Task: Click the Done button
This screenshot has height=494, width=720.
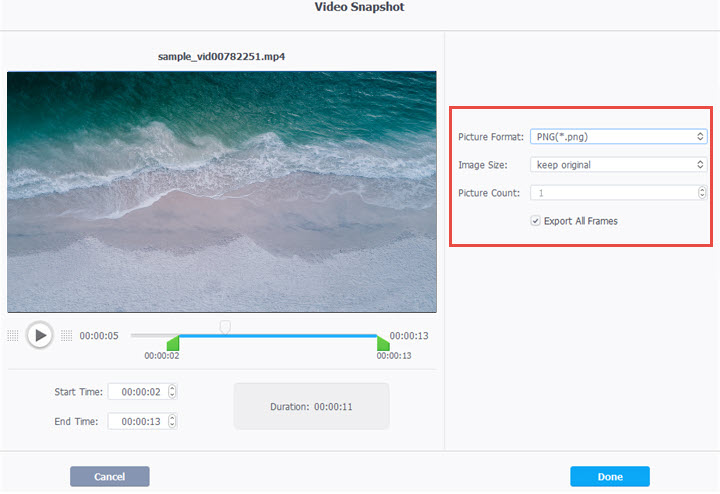Action: [x=610, y=477]
